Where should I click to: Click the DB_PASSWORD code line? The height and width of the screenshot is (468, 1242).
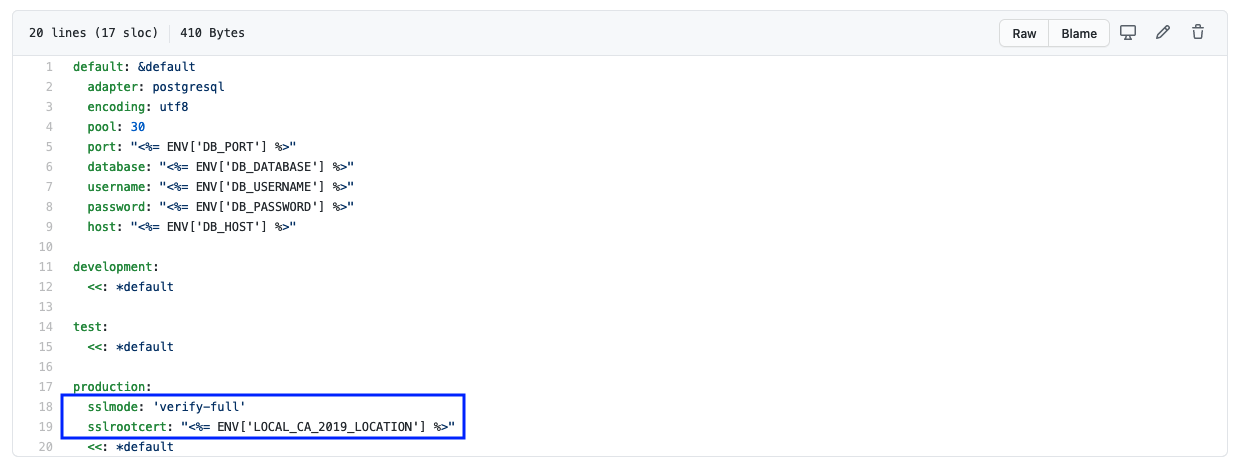point(221,207)
